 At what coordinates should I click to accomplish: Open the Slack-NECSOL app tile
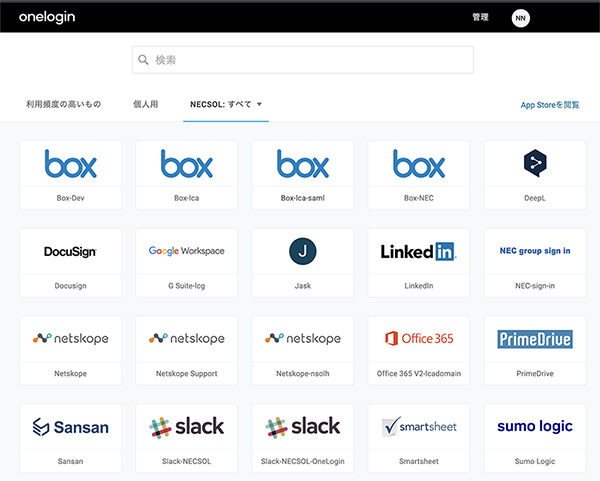(186, 438)
